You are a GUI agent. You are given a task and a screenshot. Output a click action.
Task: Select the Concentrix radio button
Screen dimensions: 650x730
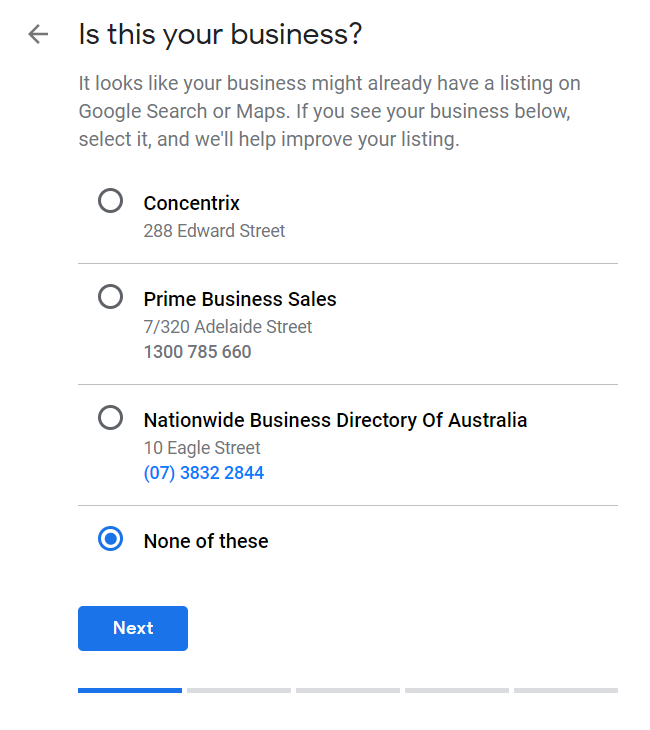[110, 201]
